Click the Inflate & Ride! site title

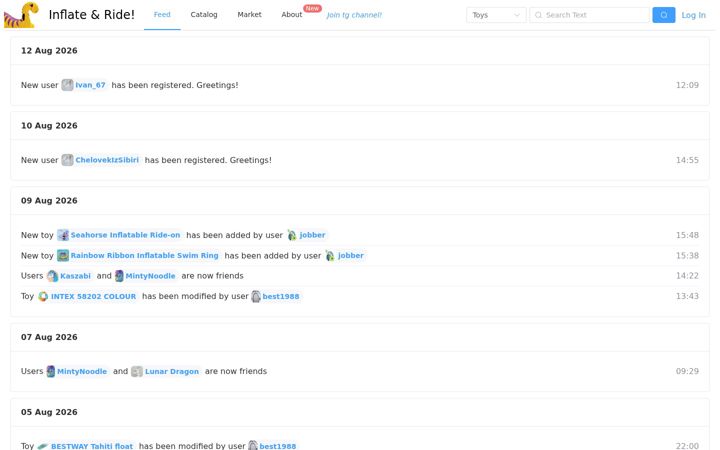pos(92,15)
